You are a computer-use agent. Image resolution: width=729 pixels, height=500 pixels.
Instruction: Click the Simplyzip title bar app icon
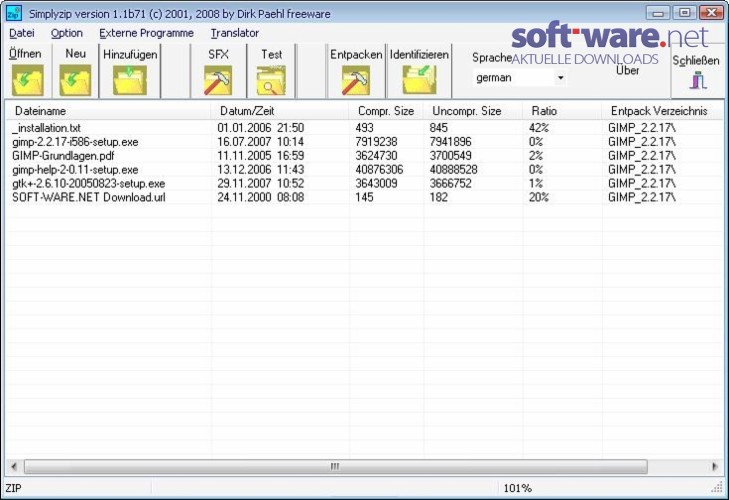coord(14,13)
